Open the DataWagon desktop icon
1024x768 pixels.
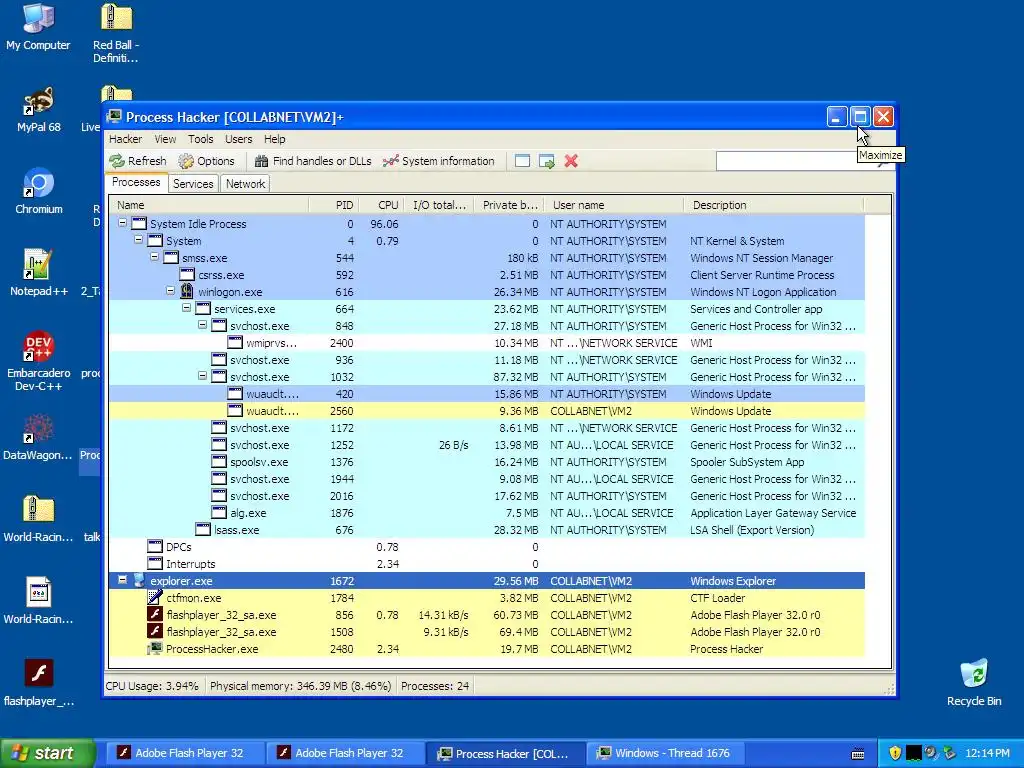click(x=38, y=438)
